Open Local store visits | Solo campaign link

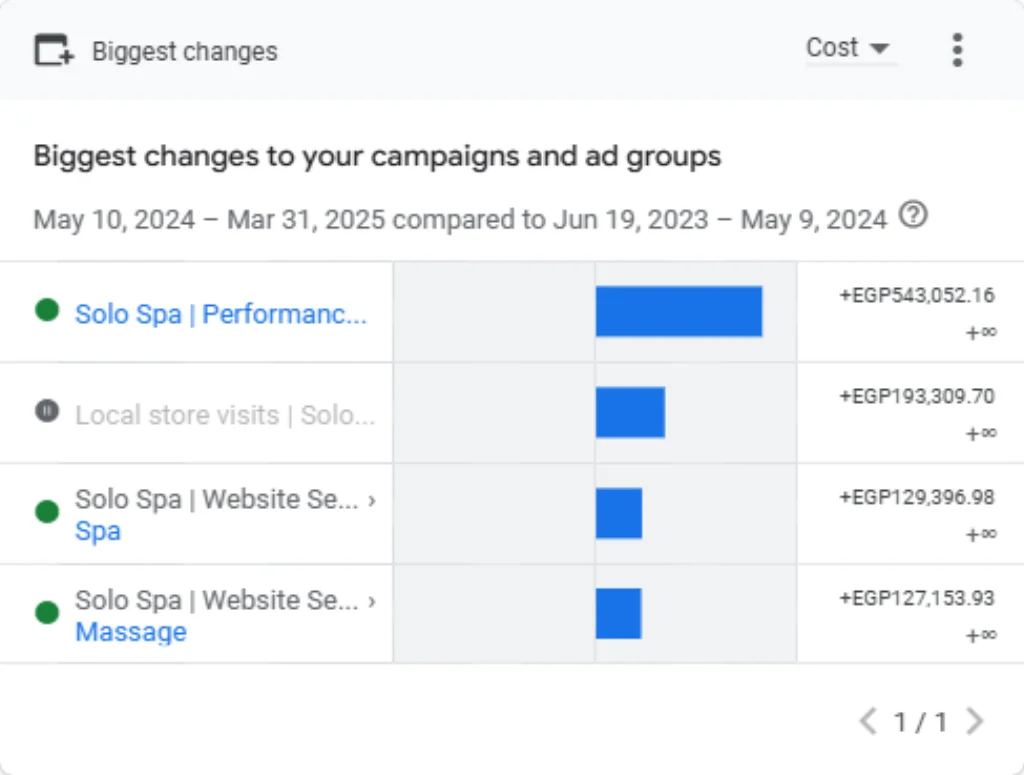click(x=225, y=415)
